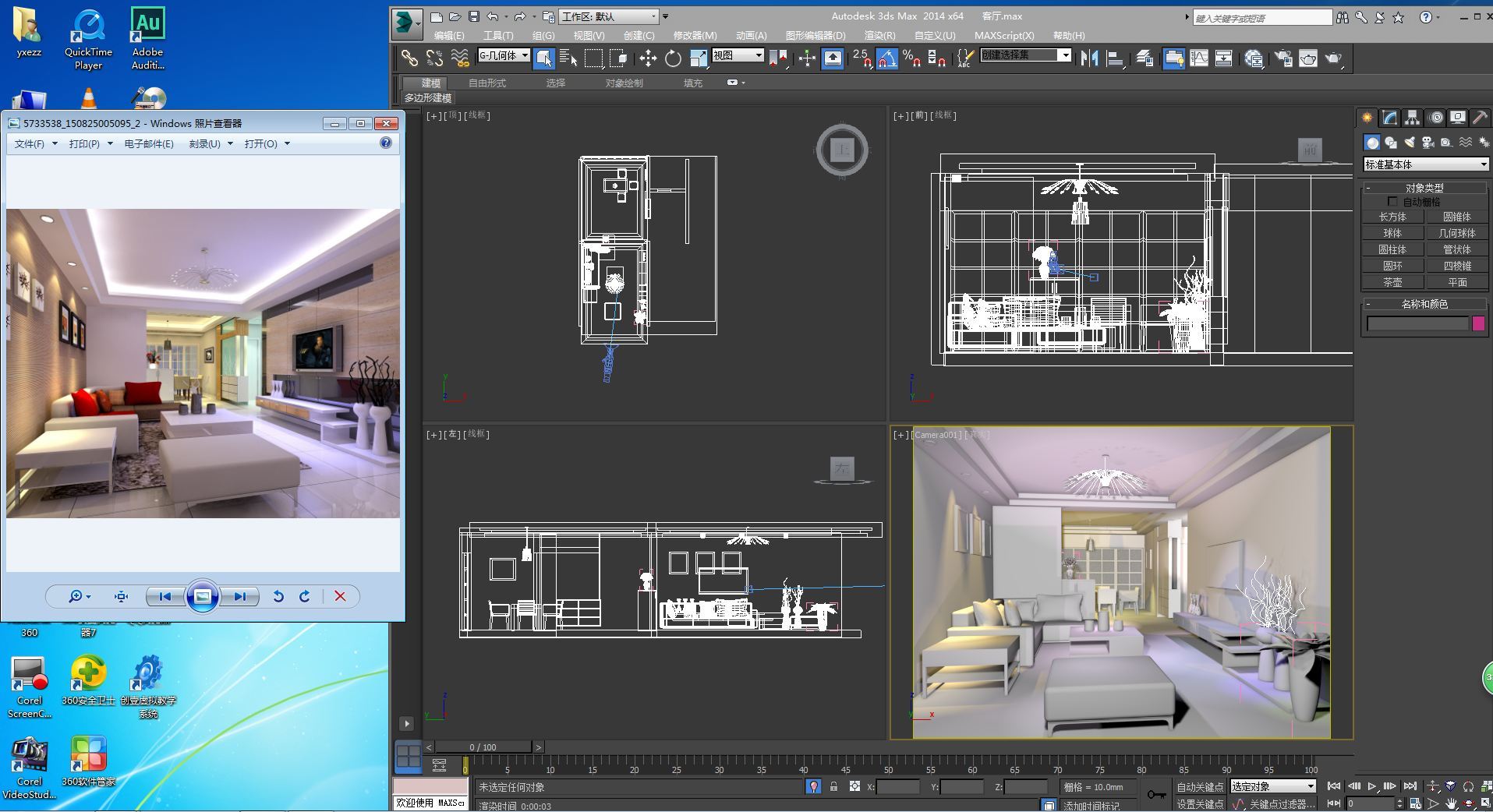Toggle spinner snap button
Image resolution: width=1493 pixels, height=812 pixels.
[x=937, y=58]
